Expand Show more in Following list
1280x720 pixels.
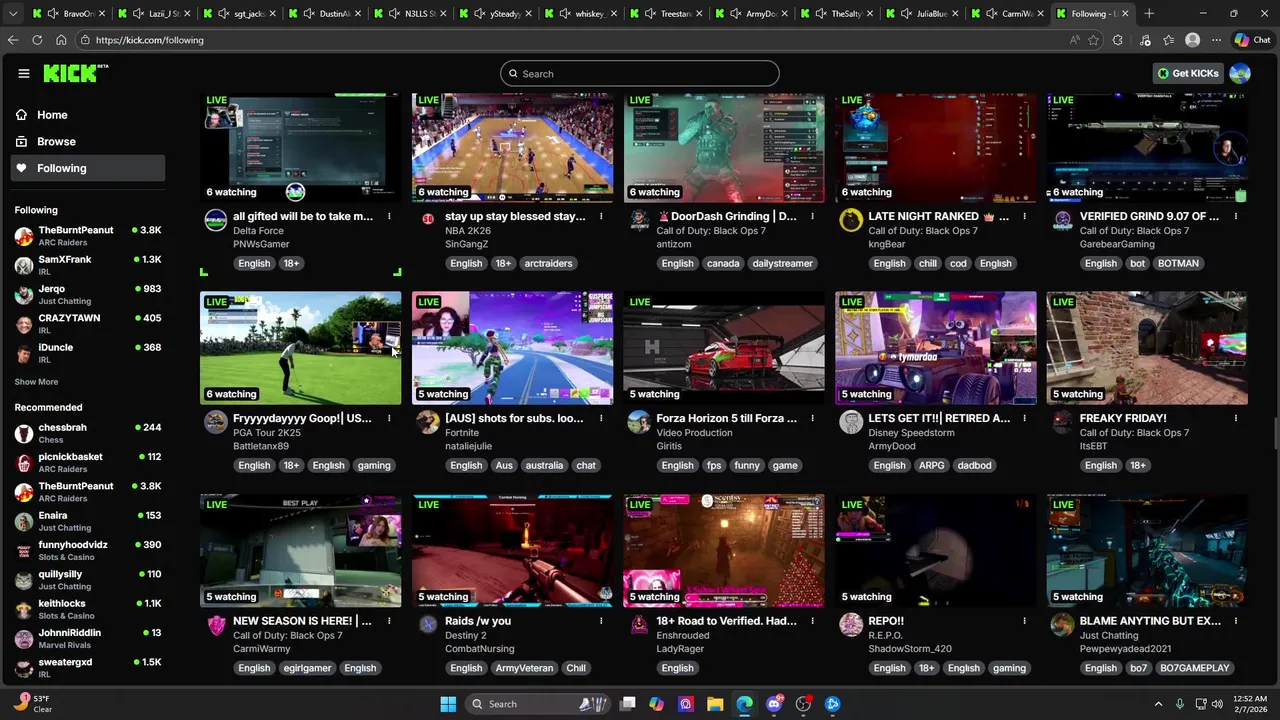pos(36,382)
